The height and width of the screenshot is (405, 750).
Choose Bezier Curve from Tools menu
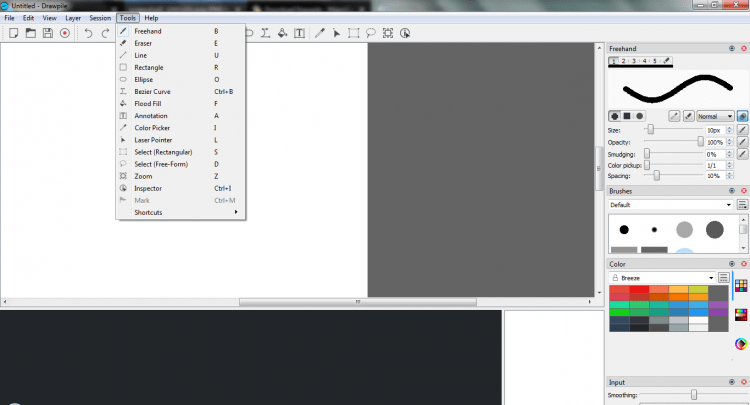coord(152,92)
